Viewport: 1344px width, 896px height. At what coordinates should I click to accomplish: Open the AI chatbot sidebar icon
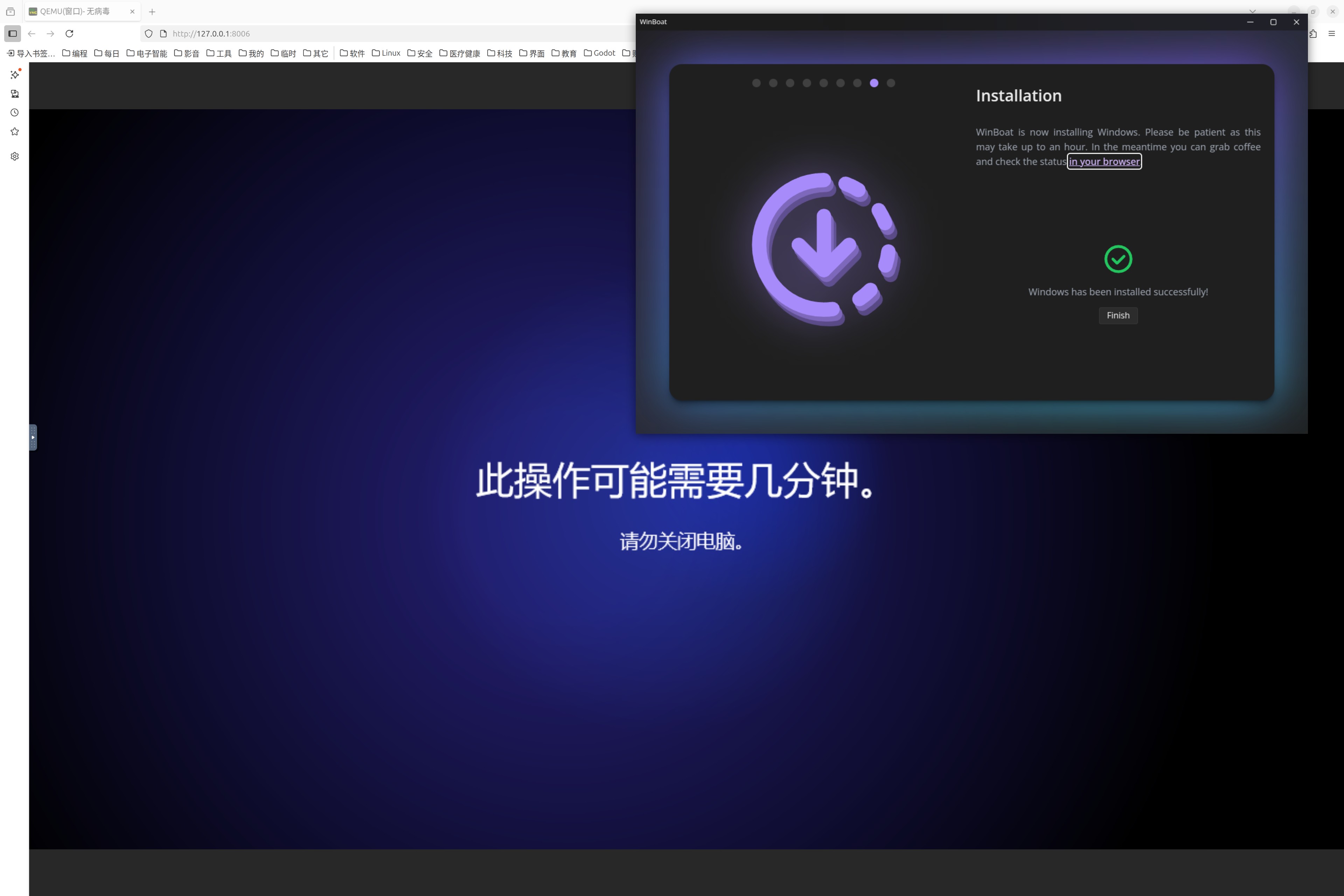point(15,75)
